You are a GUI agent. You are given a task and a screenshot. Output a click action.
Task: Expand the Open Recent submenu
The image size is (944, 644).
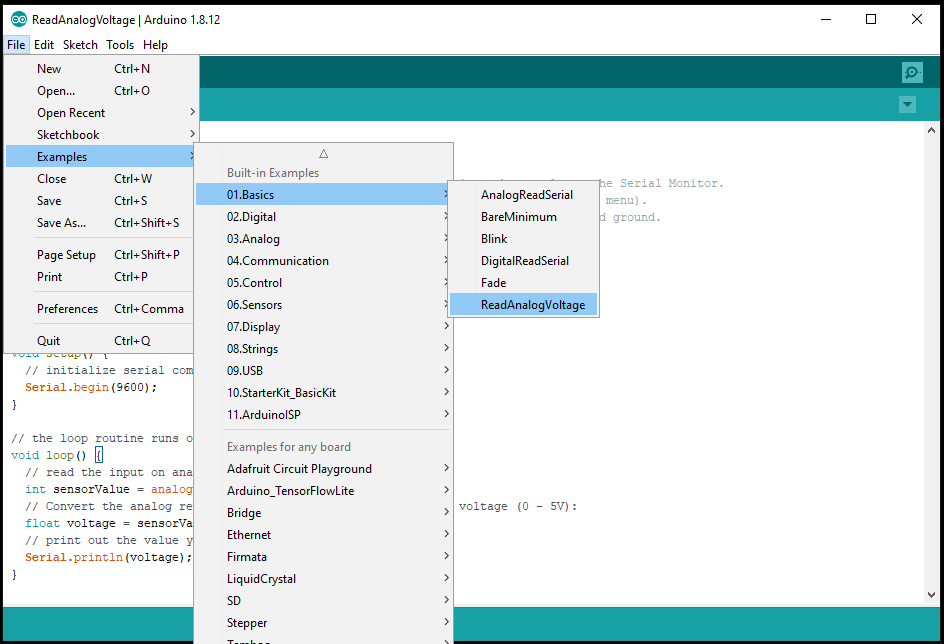(x=101, y=113)
